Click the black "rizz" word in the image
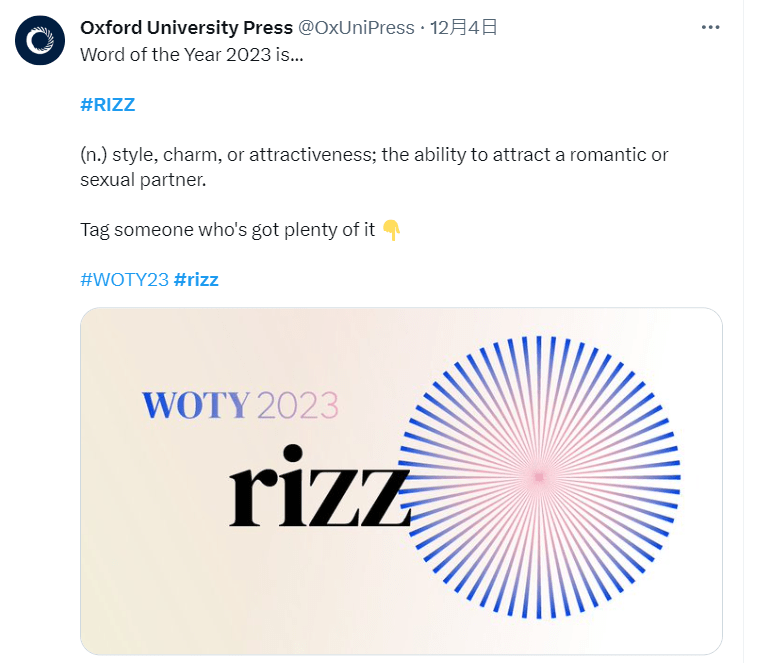 pyautogui.click(x=319, y=487)
